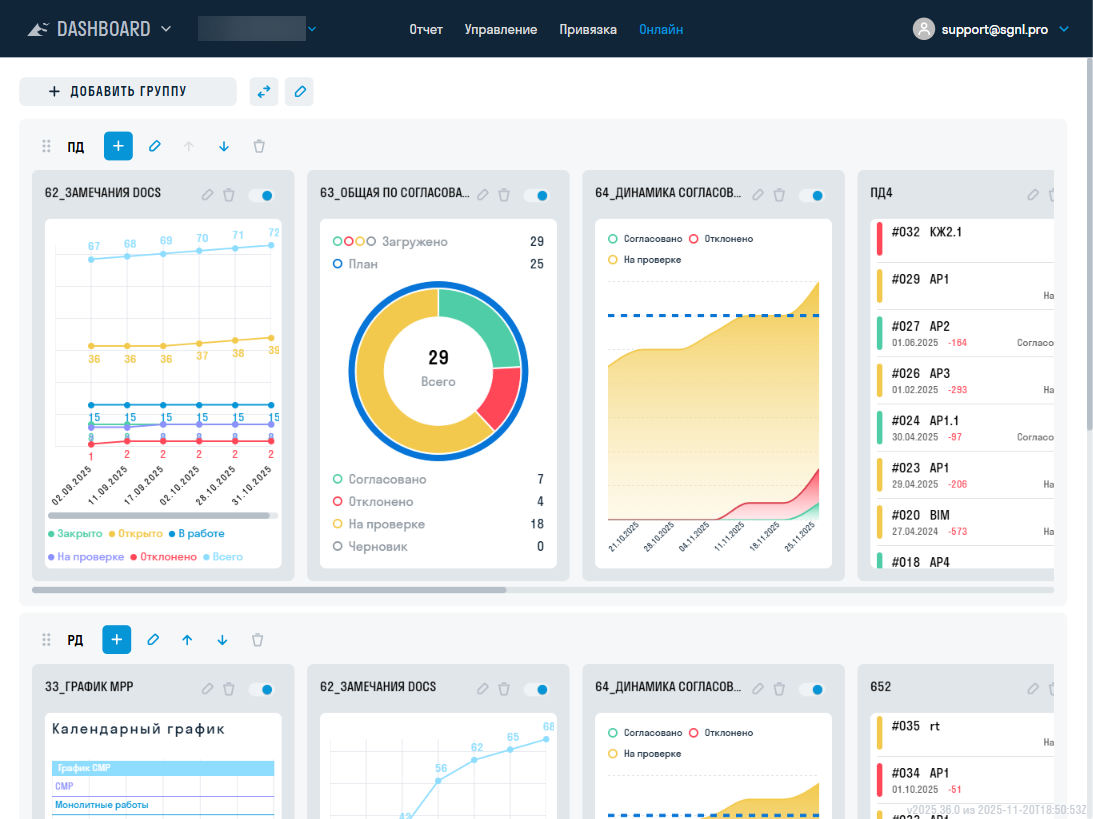Click the pencil edit icon beside swap arrows
1093x819 pixels.
click(x=299, y=92)
